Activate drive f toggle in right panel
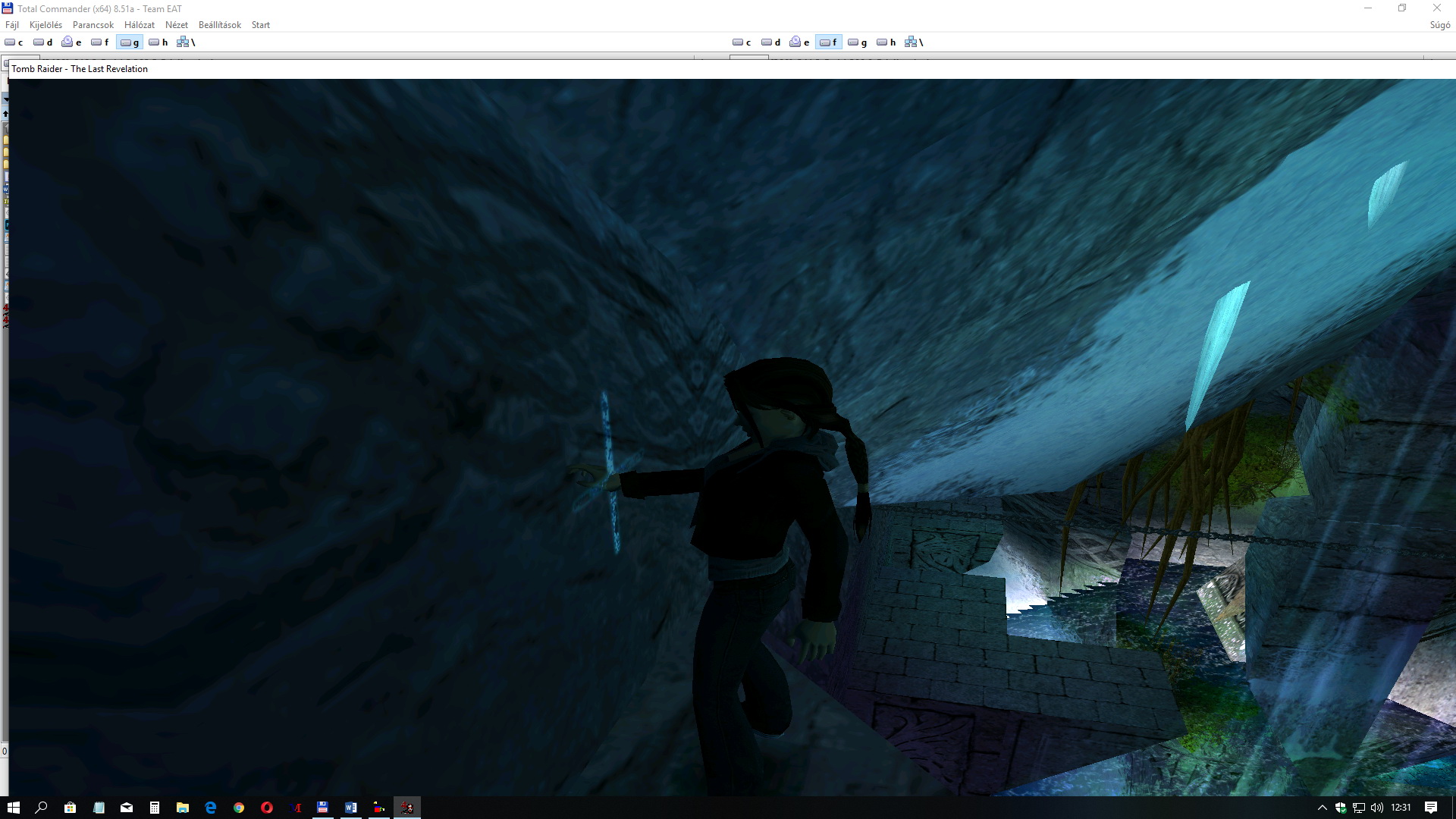Screen dimensions: 1456x819 click(828, 42)
